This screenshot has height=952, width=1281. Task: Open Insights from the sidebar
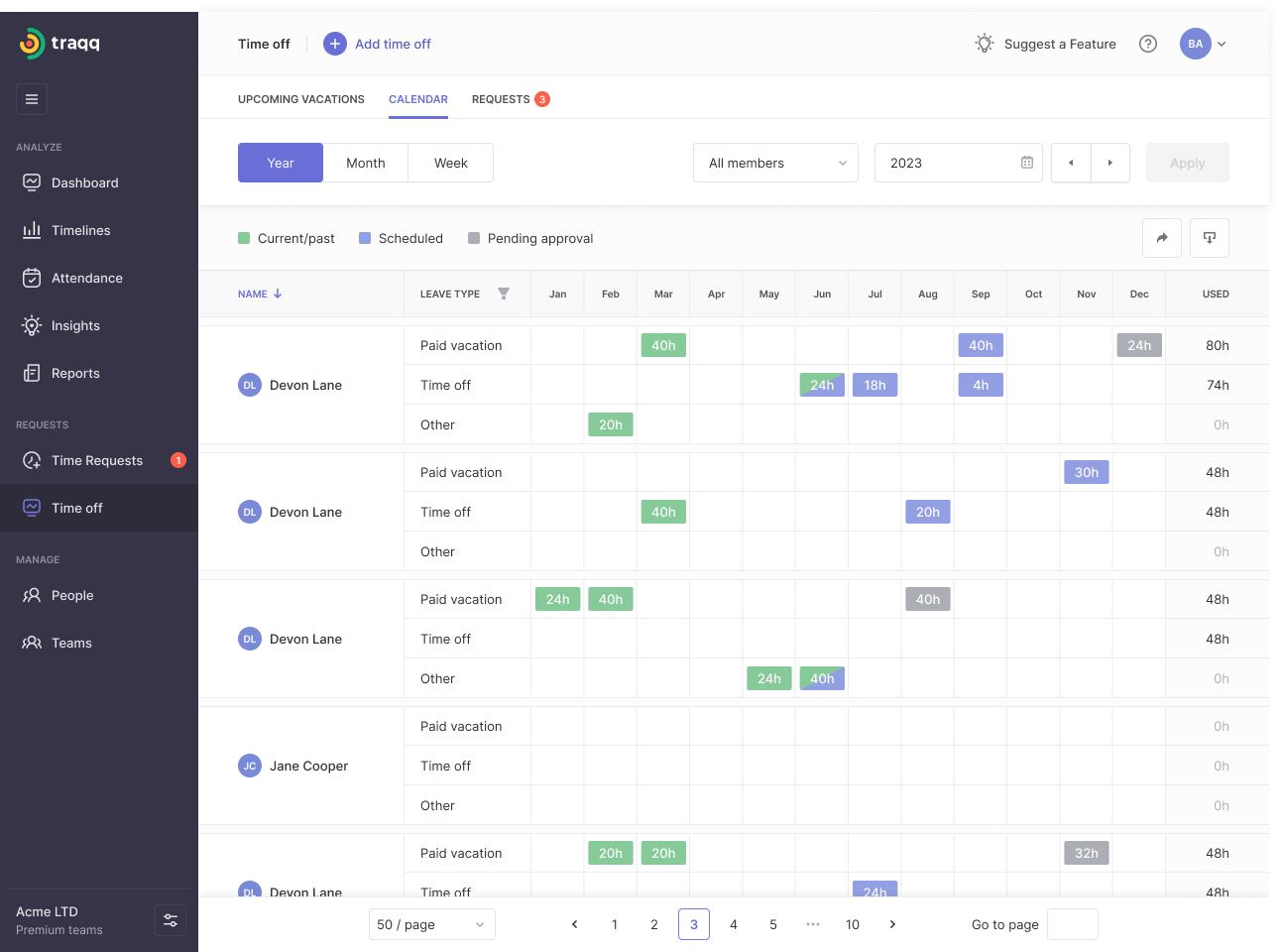[x=75, y=325]
